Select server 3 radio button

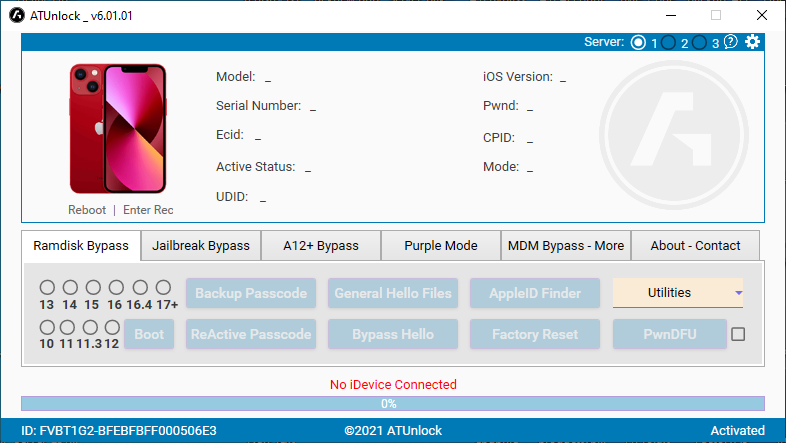point(700,42)
